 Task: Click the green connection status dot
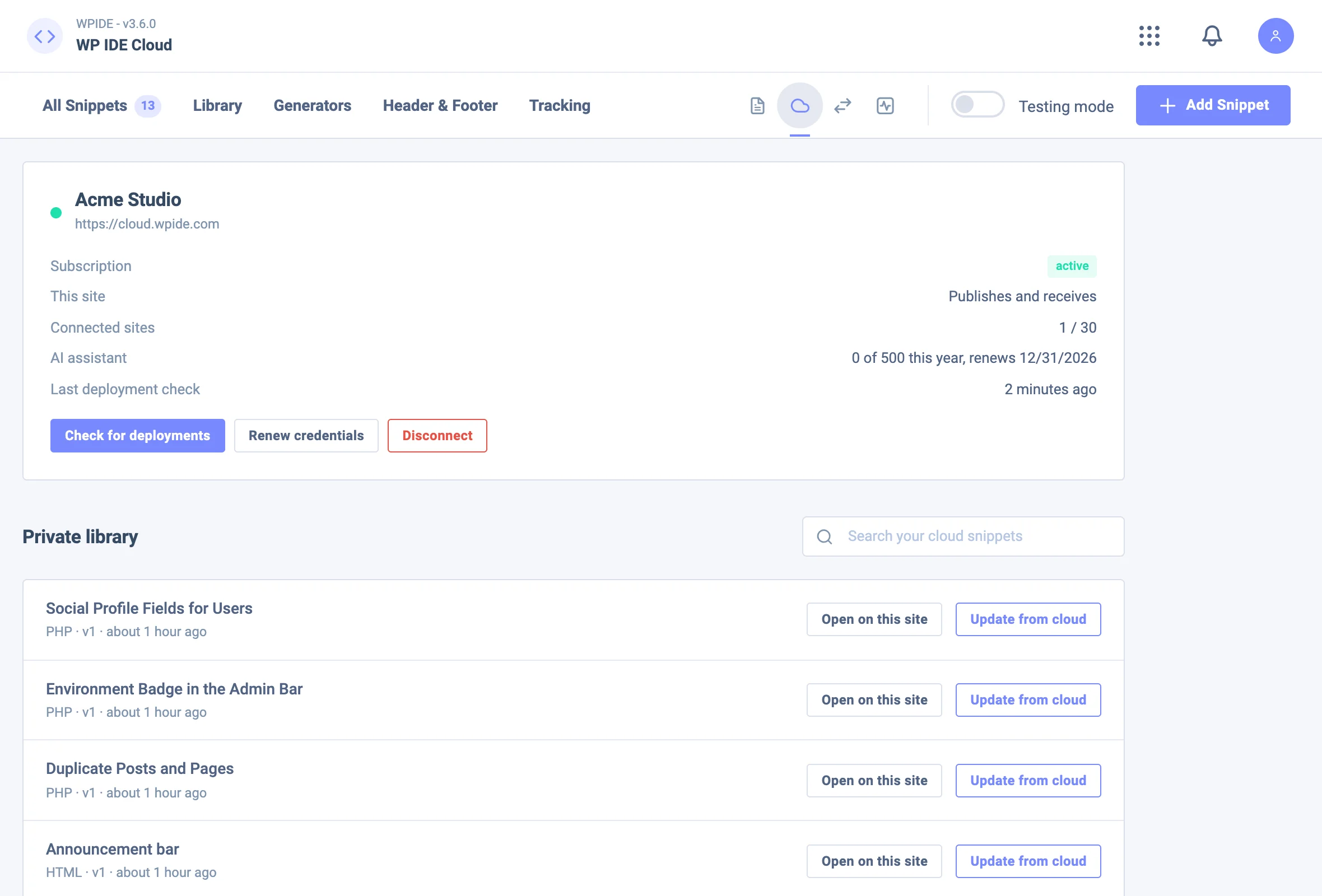pyautogui.click(x=56, y=213)
